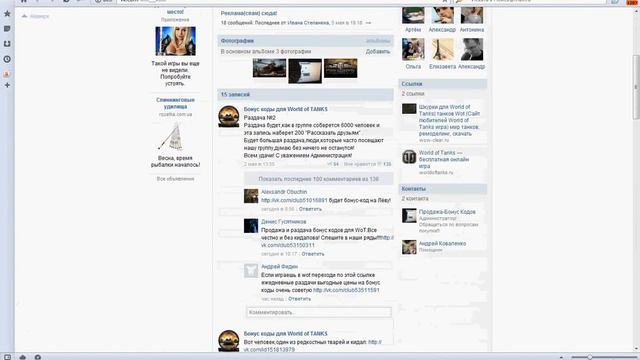Image resolution: width=640 pixels, height=360 pixels.
Task: Open Денис Гусятников's comment avatar
Action: click(251, 226)
